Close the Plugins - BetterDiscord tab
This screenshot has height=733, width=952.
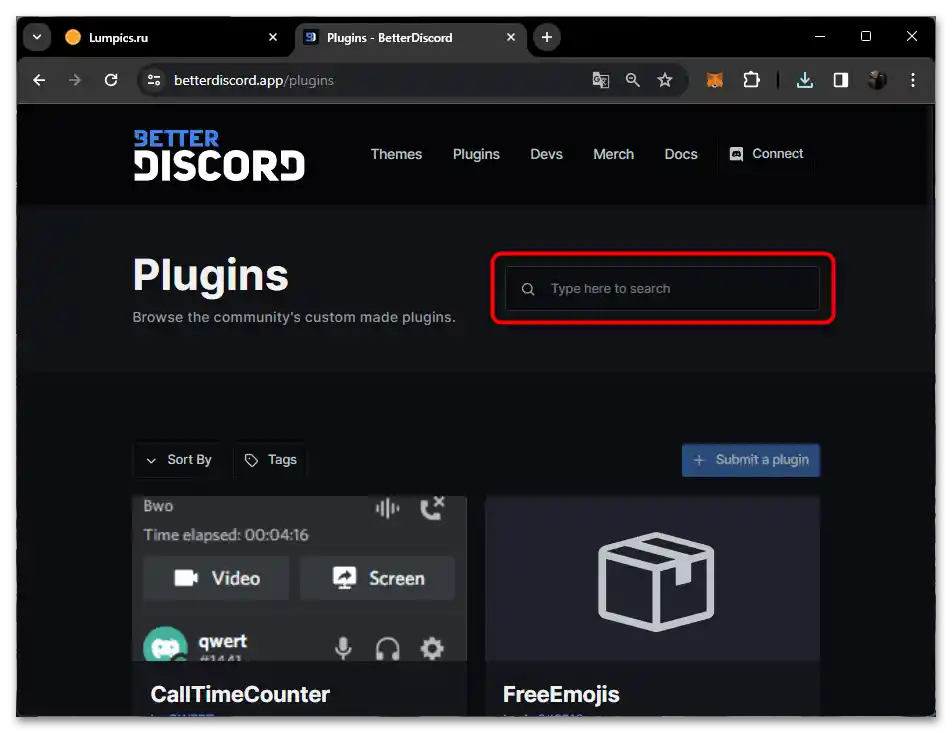point(511,37)
